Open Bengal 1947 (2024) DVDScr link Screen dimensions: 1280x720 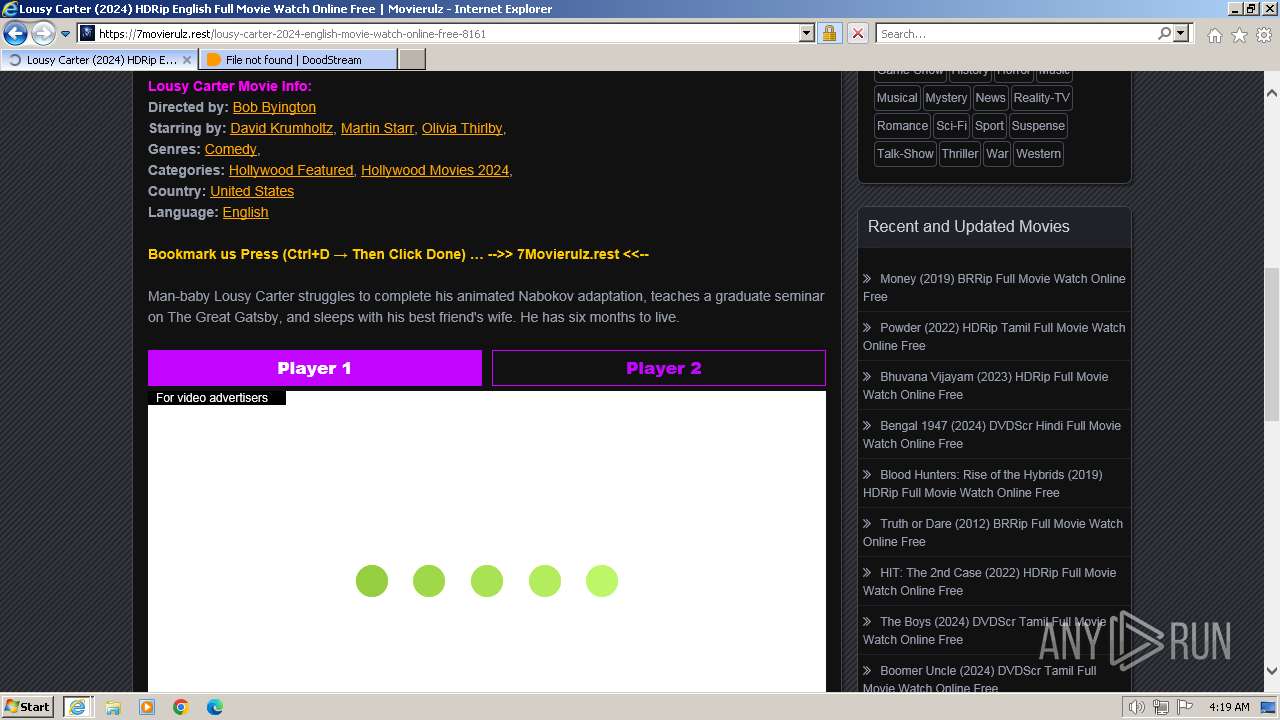point(992,435)
